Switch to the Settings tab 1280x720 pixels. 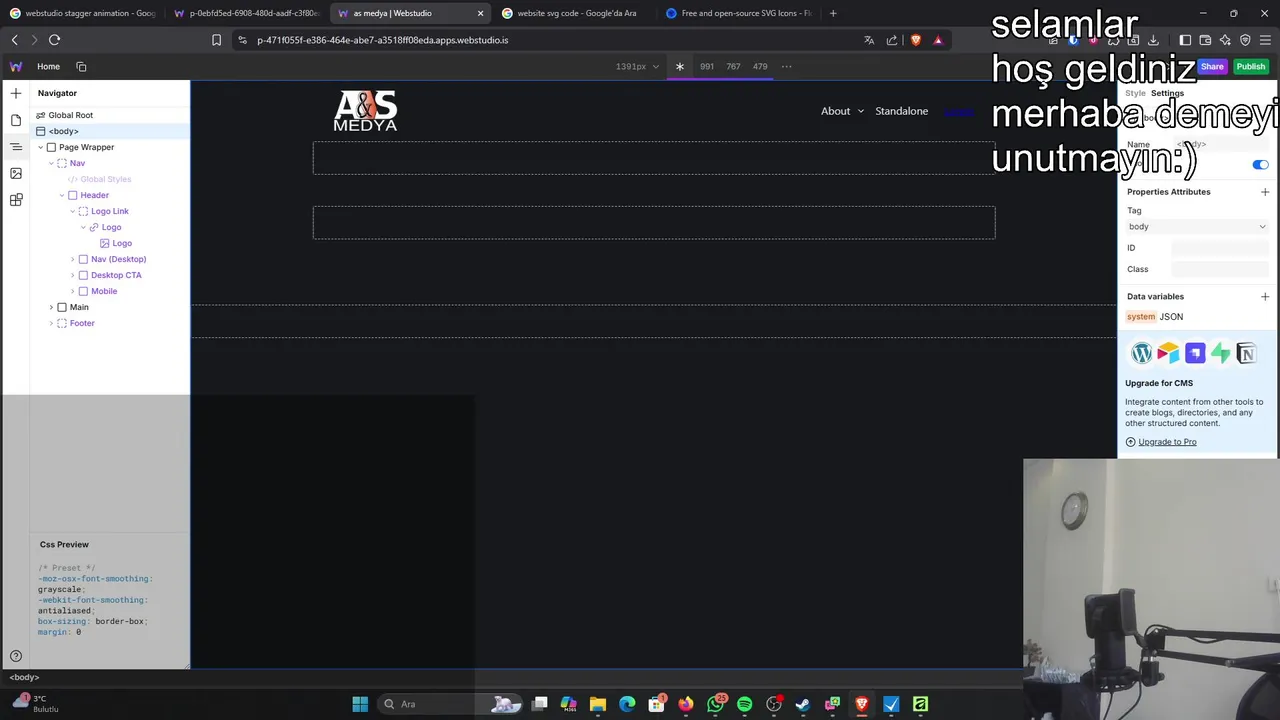[1167, 93]
